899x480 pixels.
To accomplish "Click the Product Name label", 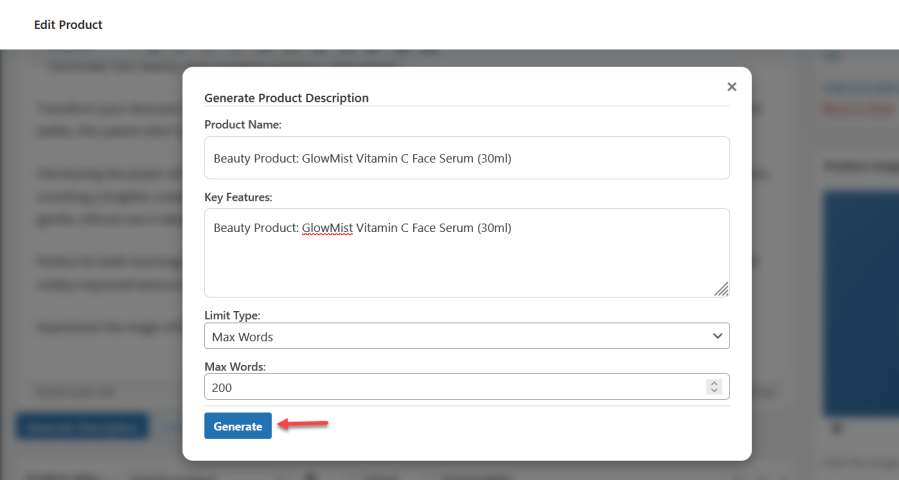I will [x=243, y=124].
